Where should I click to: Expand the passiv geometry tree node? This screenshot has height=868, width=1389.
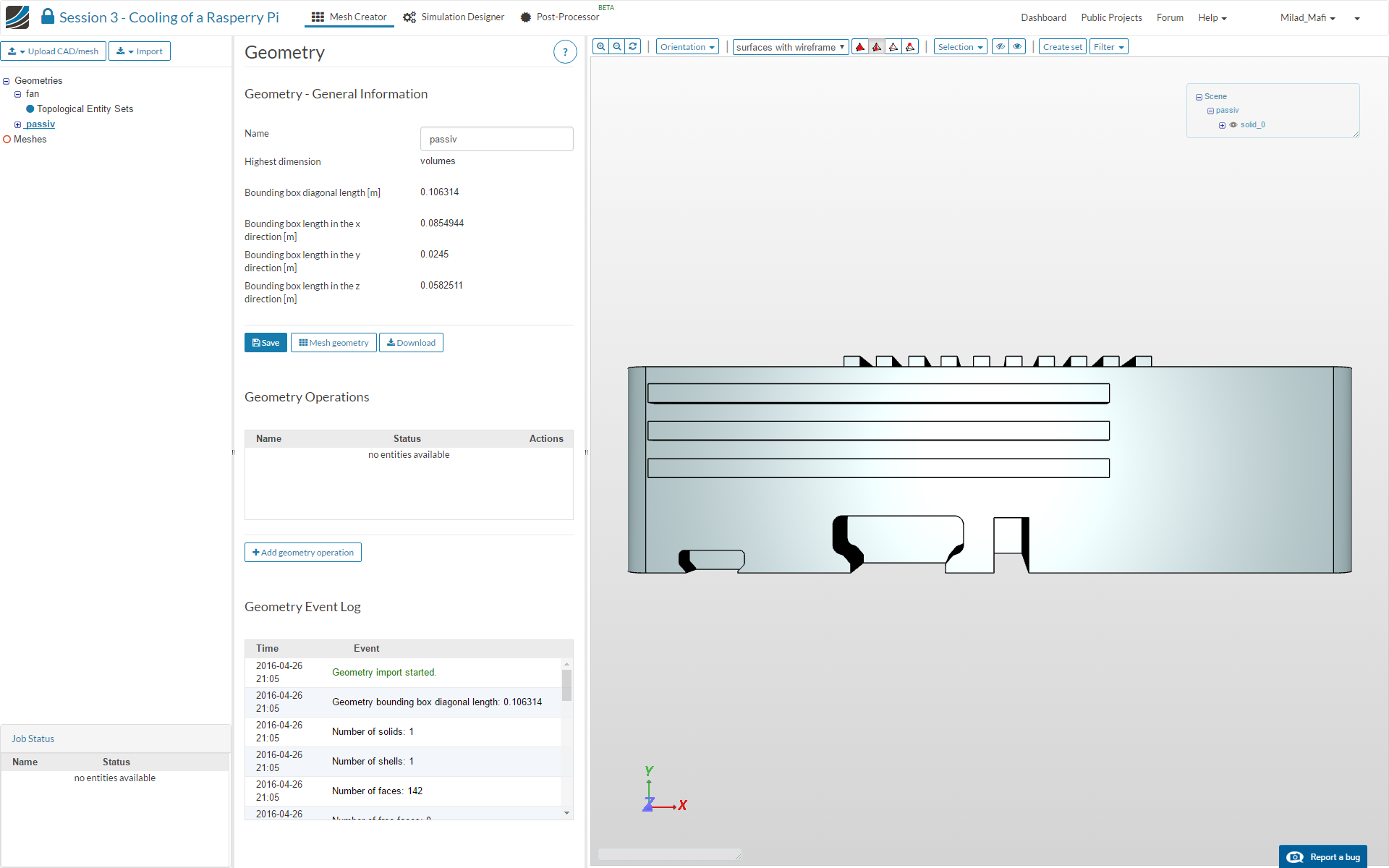(18, 124)
